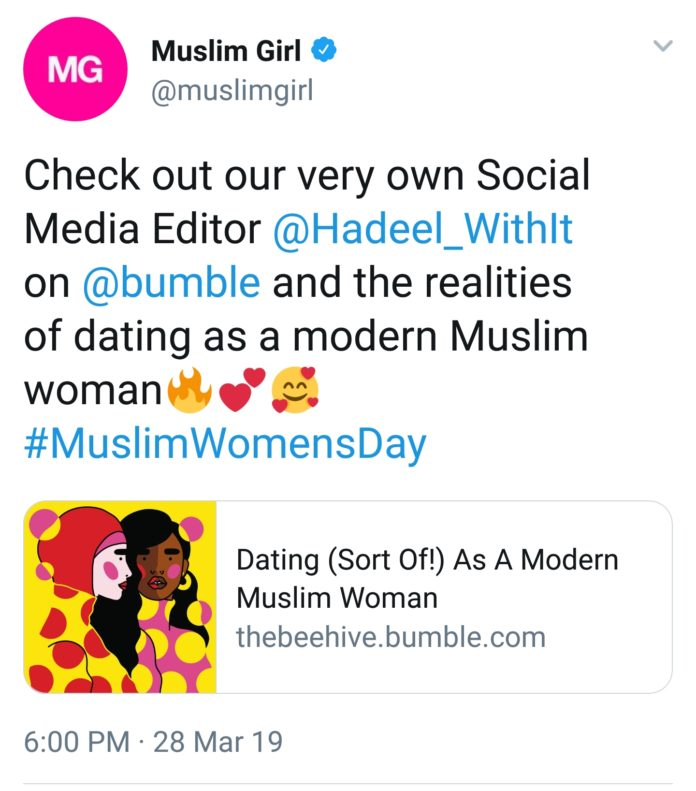Click the smiling face with hearts emoji

point(296,390)
